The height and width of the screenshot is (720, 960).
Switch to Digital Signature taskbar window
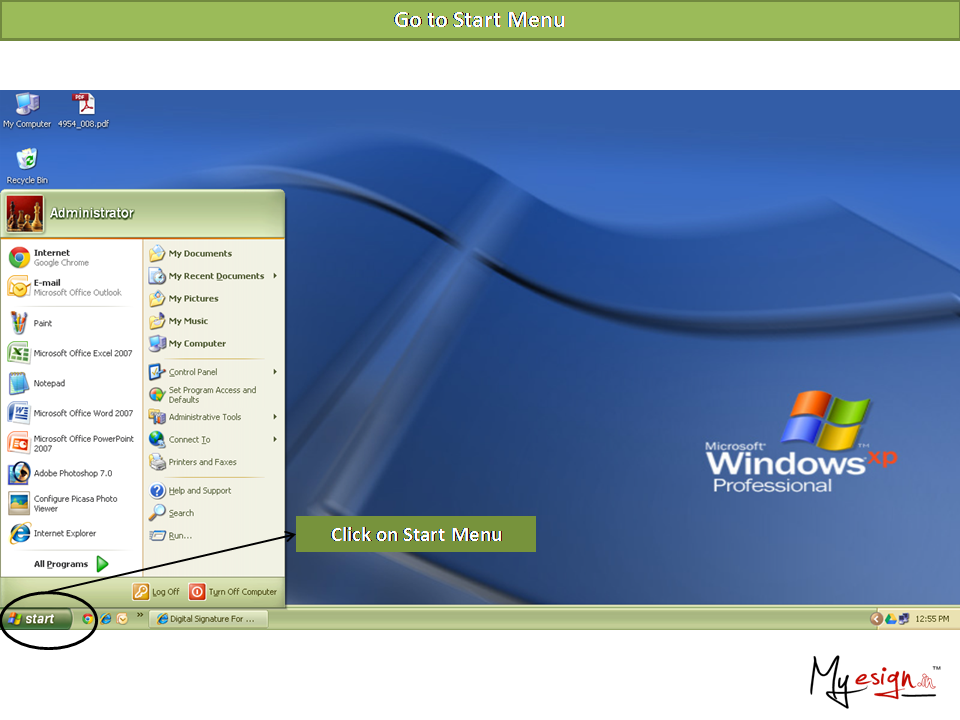click(208, 619)
